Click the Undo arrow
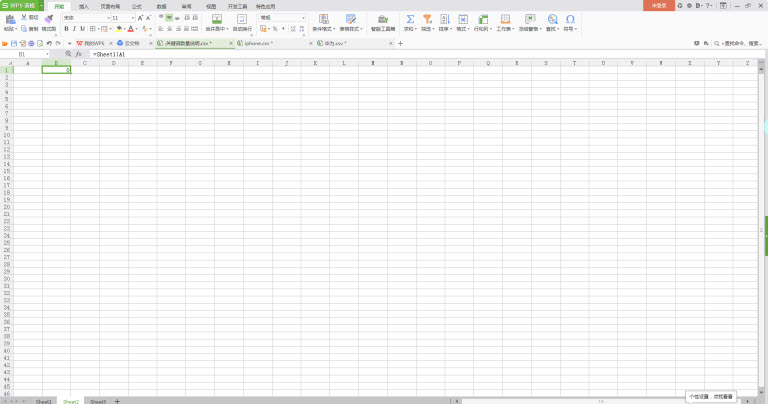The width and height of the screenshot is (768, 404). tap(49, 44)
